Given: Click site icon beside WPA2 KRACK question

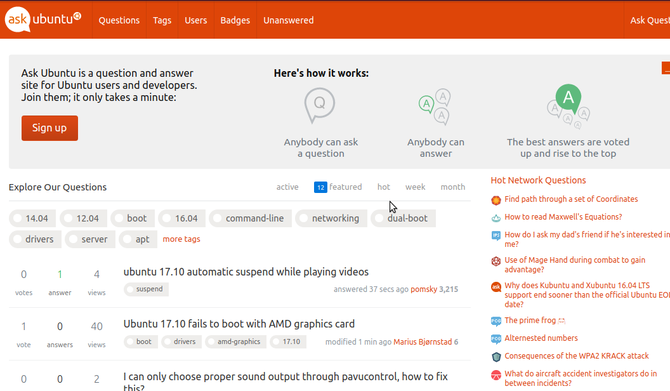Looking at the screenshot, I should click(x=496, y=357).
